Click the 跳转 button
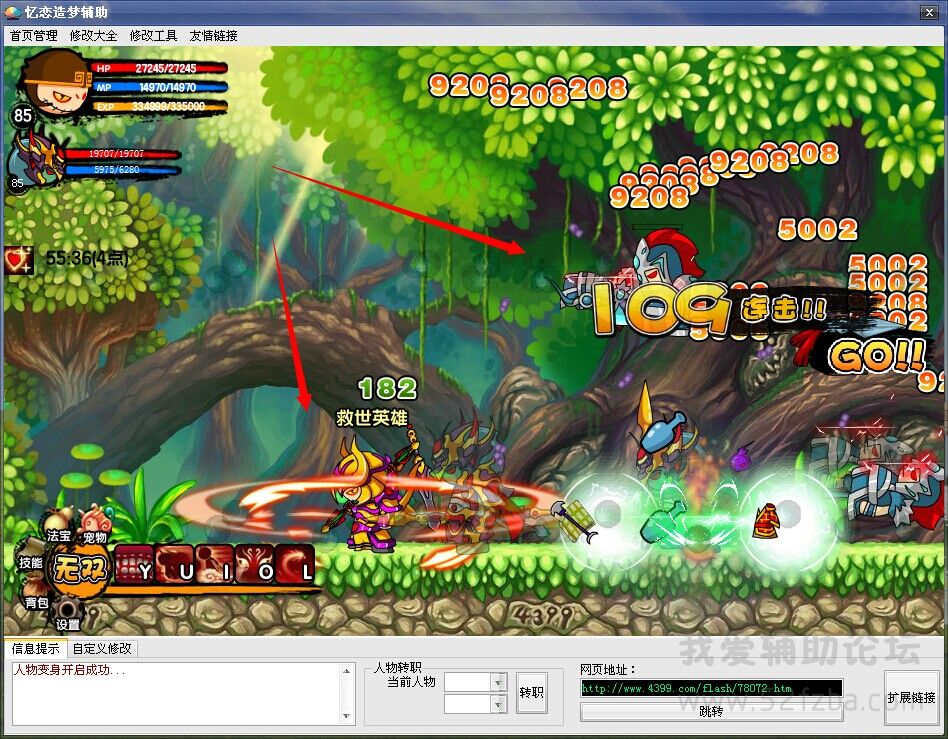 [x=711, y=712]
